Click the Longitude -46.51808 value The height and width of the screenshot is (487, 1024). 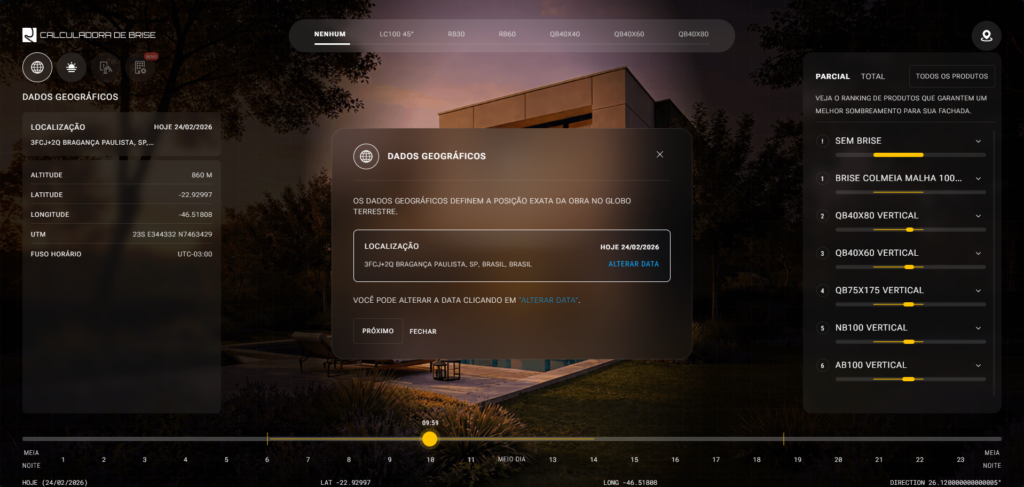195,215
